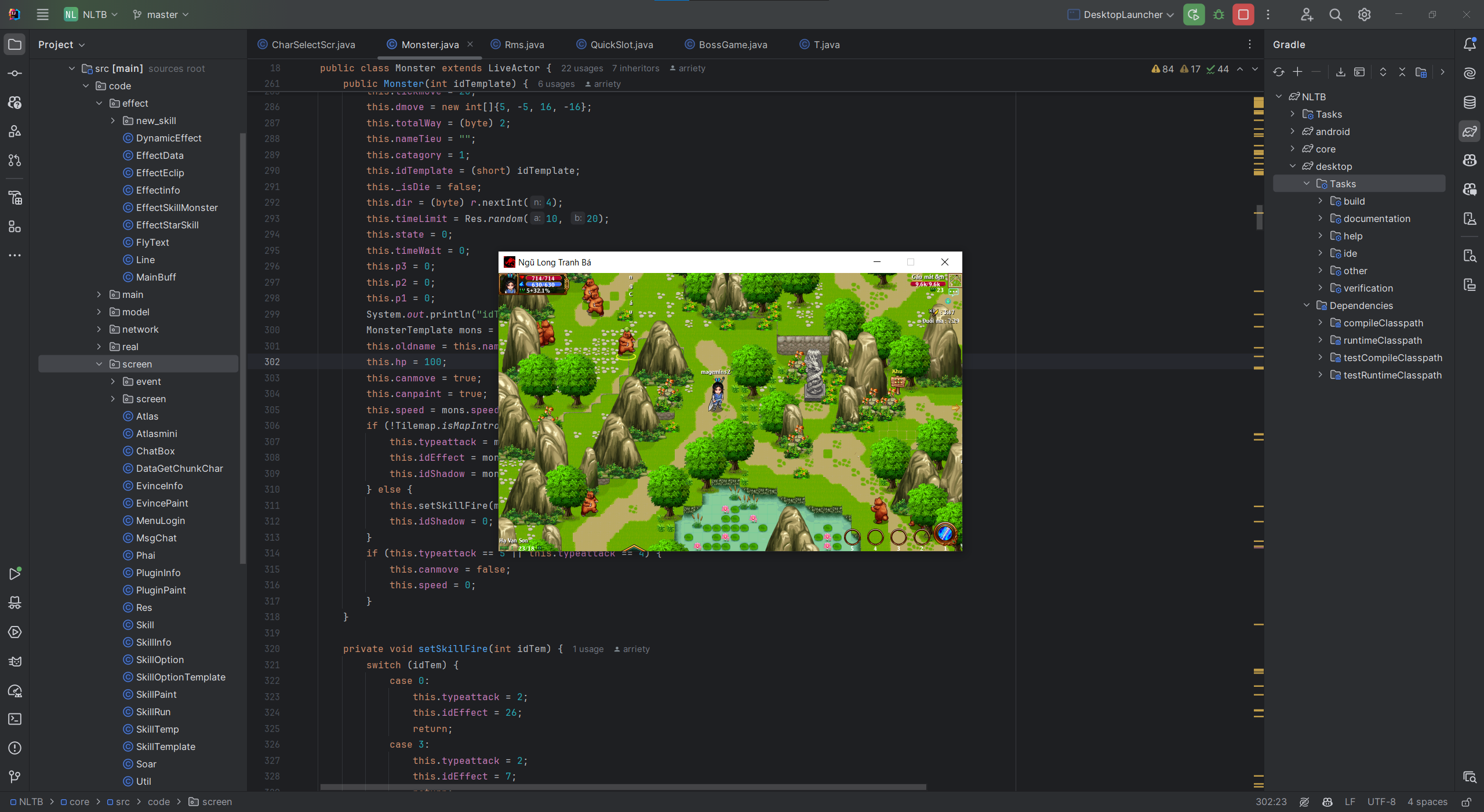Switch to Rms.java tab
Image resolution: width=1484 pixels, height=812 pixels.
tap(523, 45)
